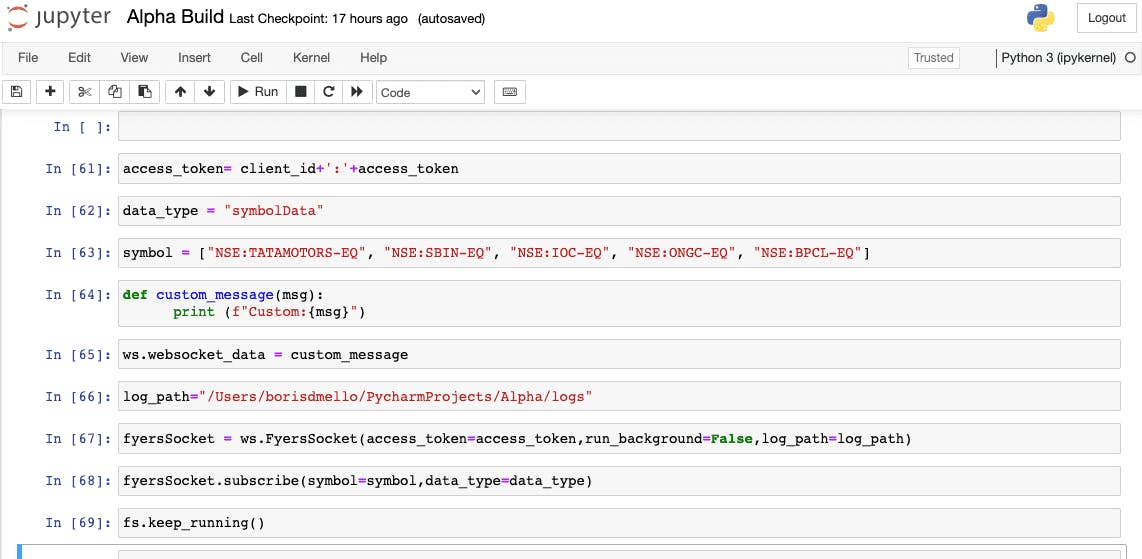Copy selected cells icon
This screenshot has width=1142, height=559.
click(x=114, y=92)
